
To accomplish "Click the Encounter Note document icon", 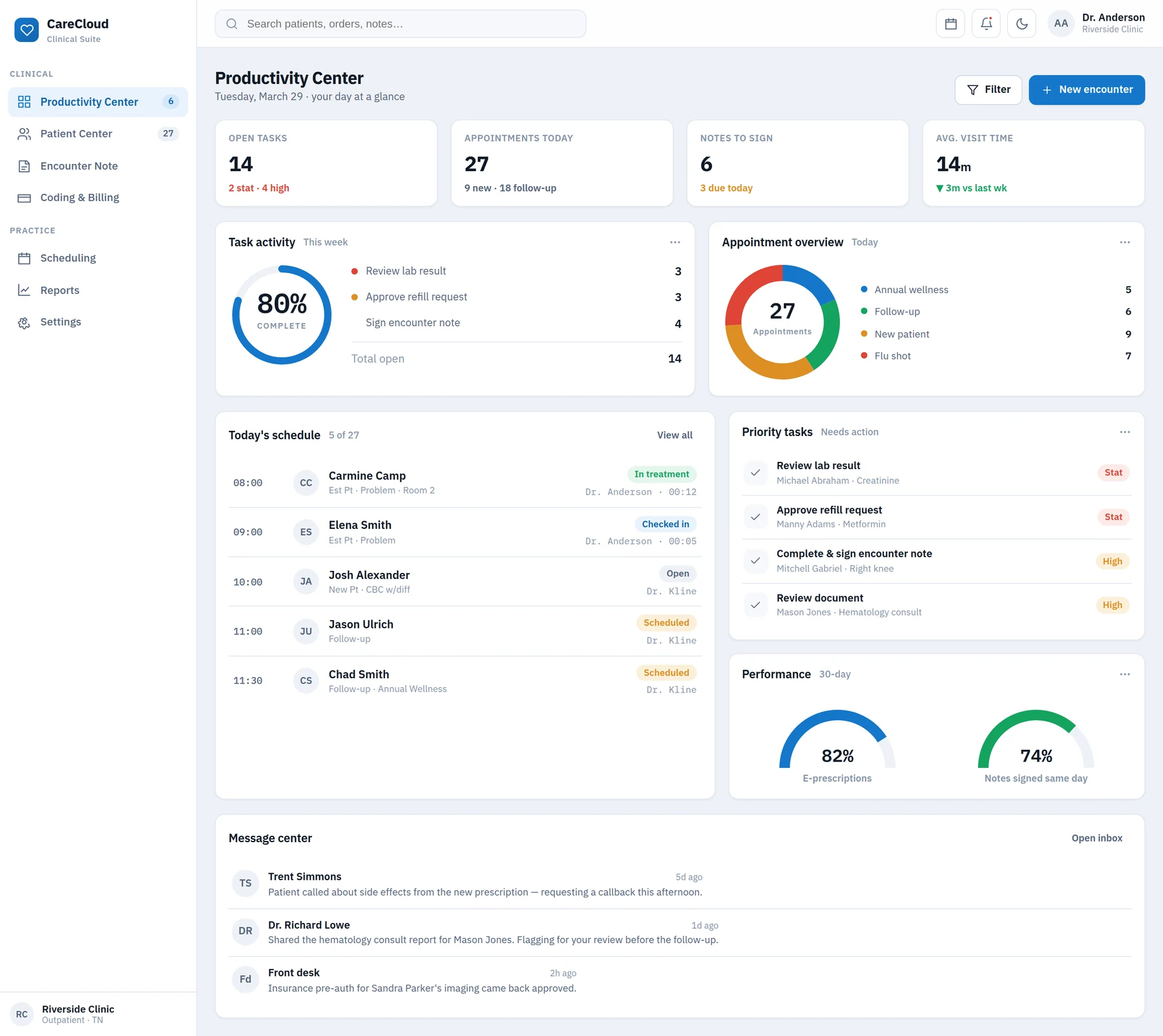I will tap(24, 166).
